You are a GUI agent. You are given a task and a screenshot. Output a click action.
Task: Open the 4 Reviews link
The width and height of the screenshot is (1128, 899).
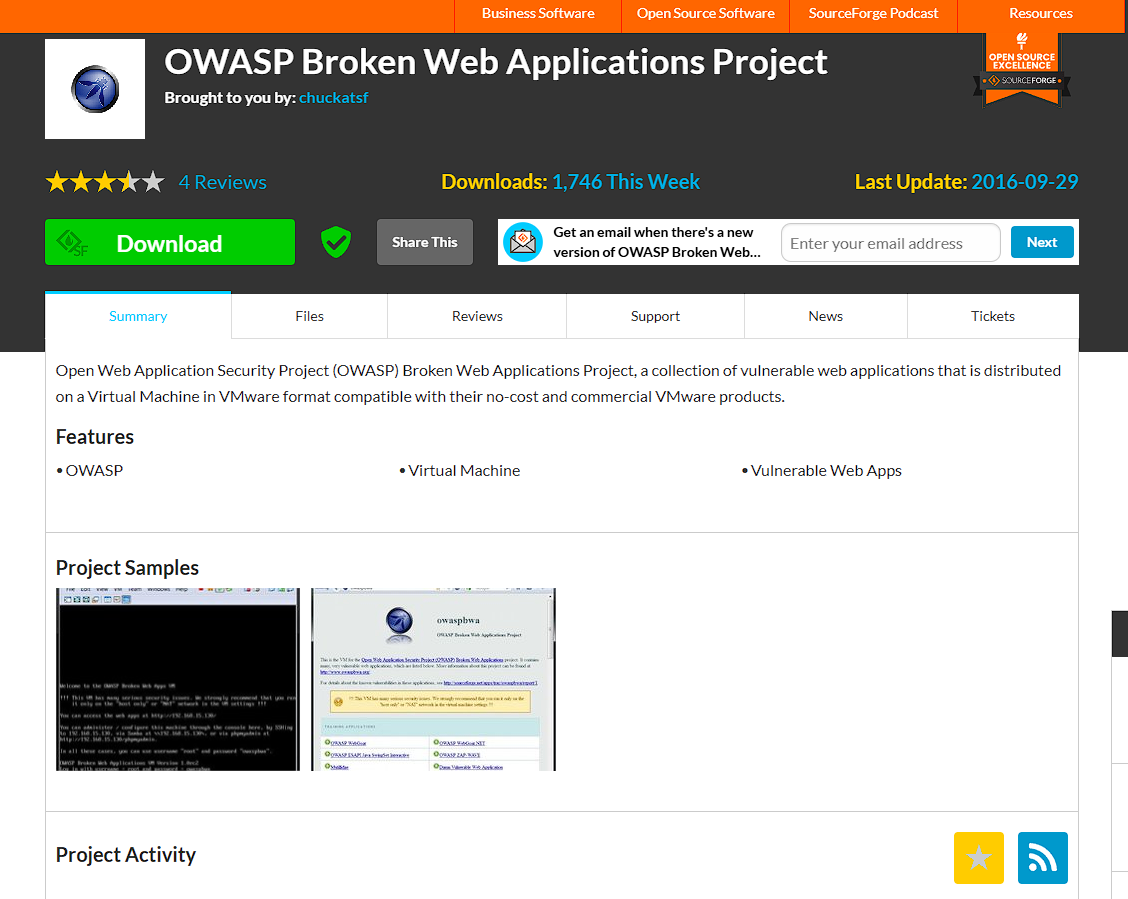pos(222,182)
